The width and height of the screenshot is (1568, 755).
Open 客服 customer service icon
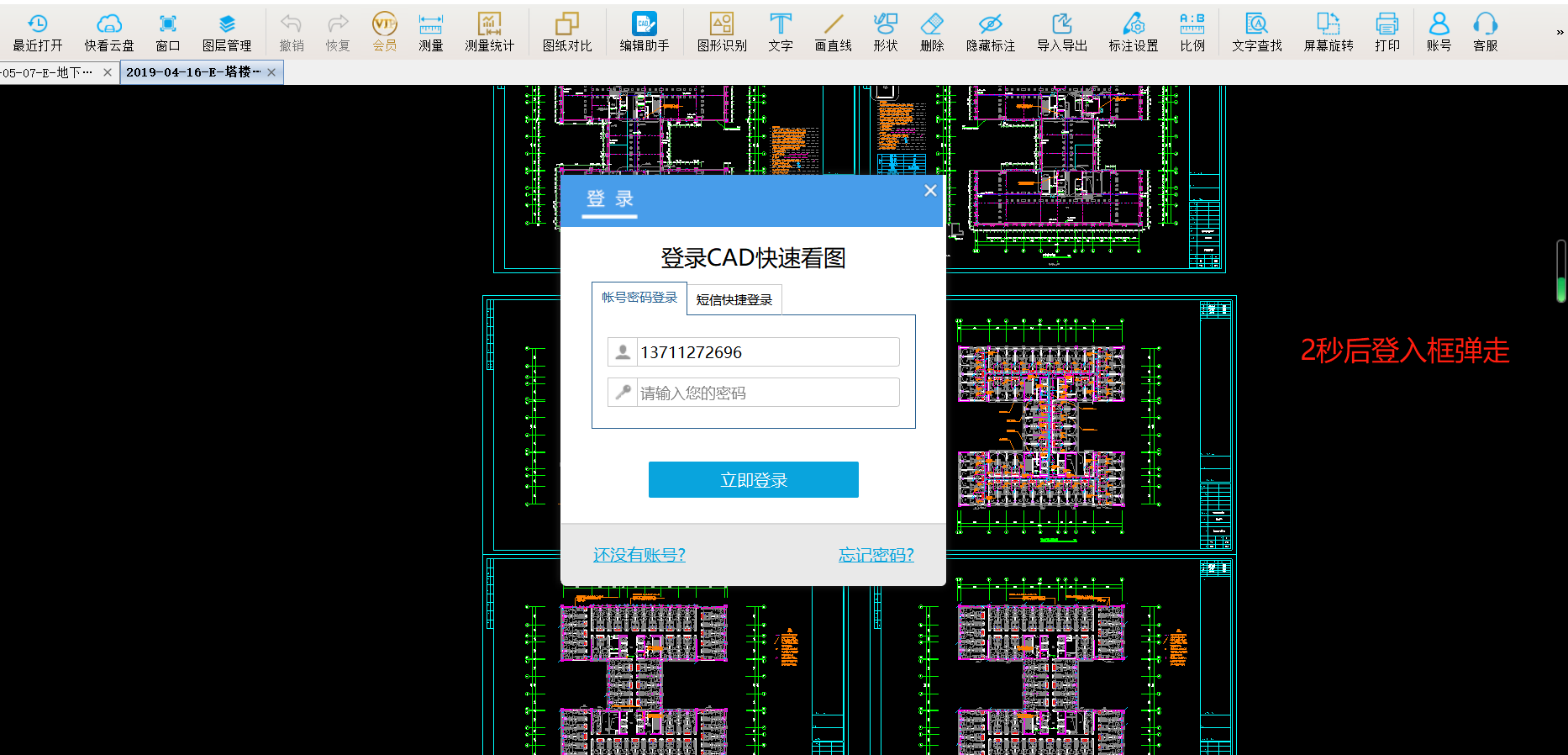point(1486,32)
